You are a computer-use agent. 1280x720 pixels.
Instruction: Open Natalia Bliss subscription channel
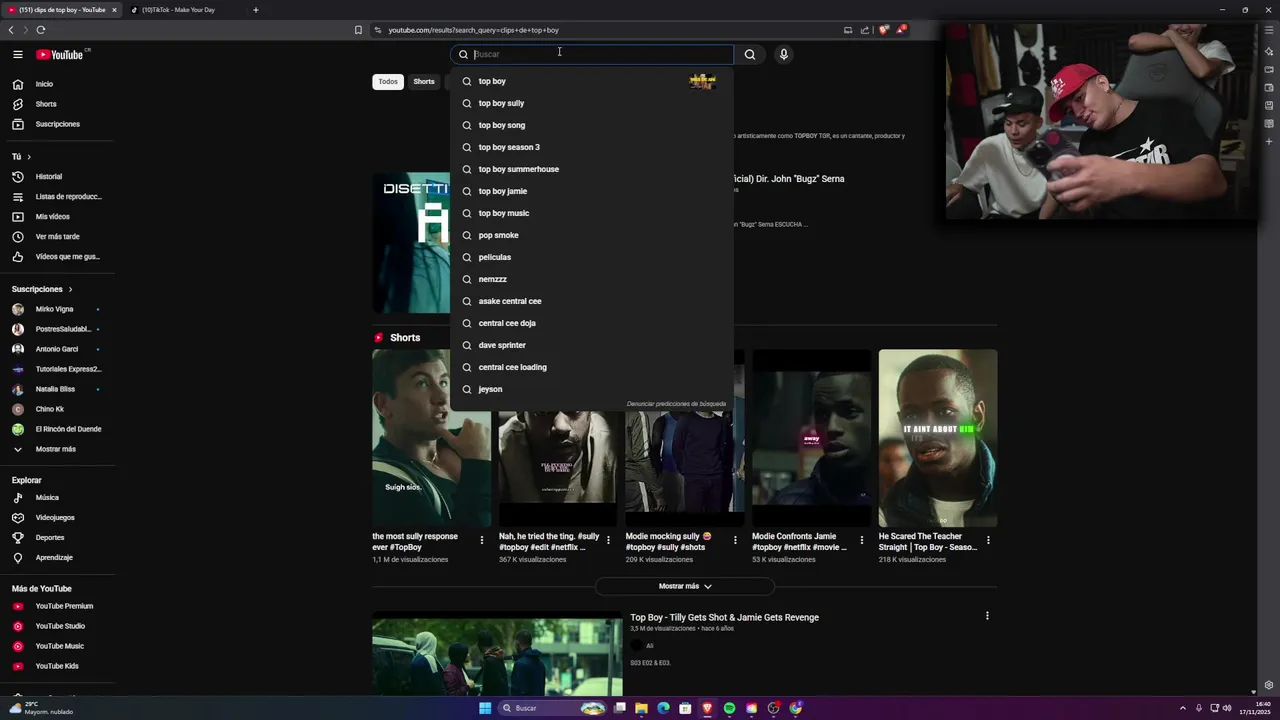(57, 389)
